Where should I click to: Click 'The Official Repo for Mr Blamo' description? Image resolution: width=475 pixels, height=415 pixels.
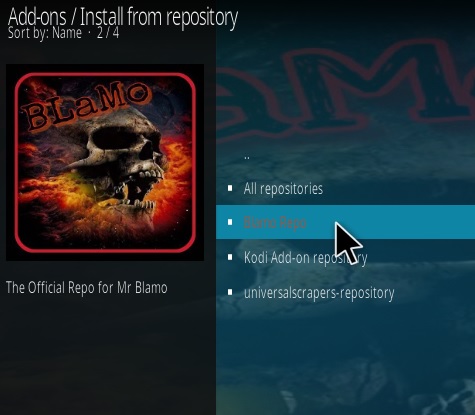click(87, 287)
